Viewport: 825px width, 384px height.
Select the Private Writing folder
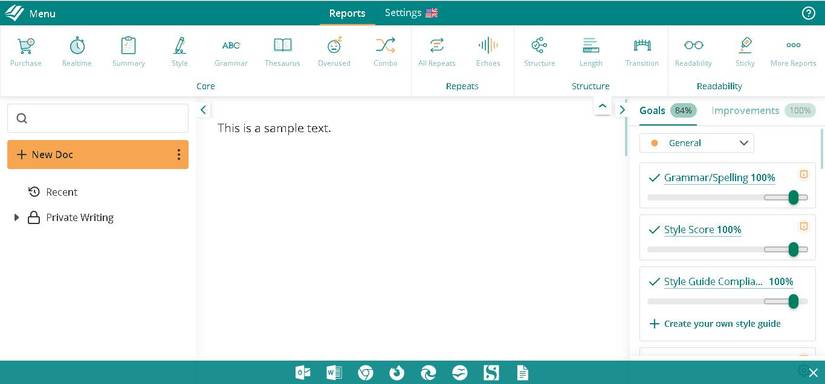coord(80,217)
